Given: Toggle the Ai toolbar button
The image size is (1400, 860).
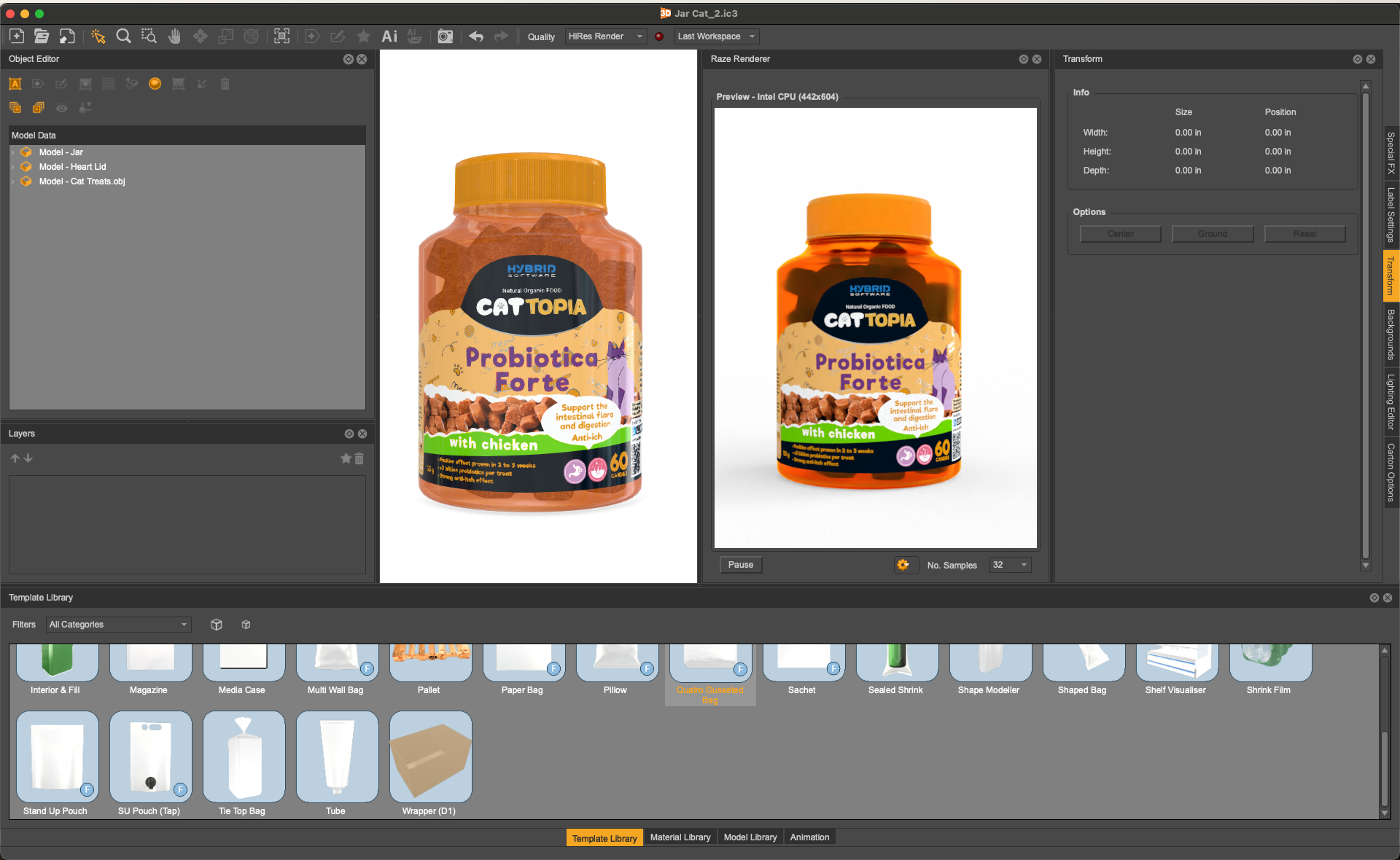Looking at the screenshot, I should click(389, 36).
